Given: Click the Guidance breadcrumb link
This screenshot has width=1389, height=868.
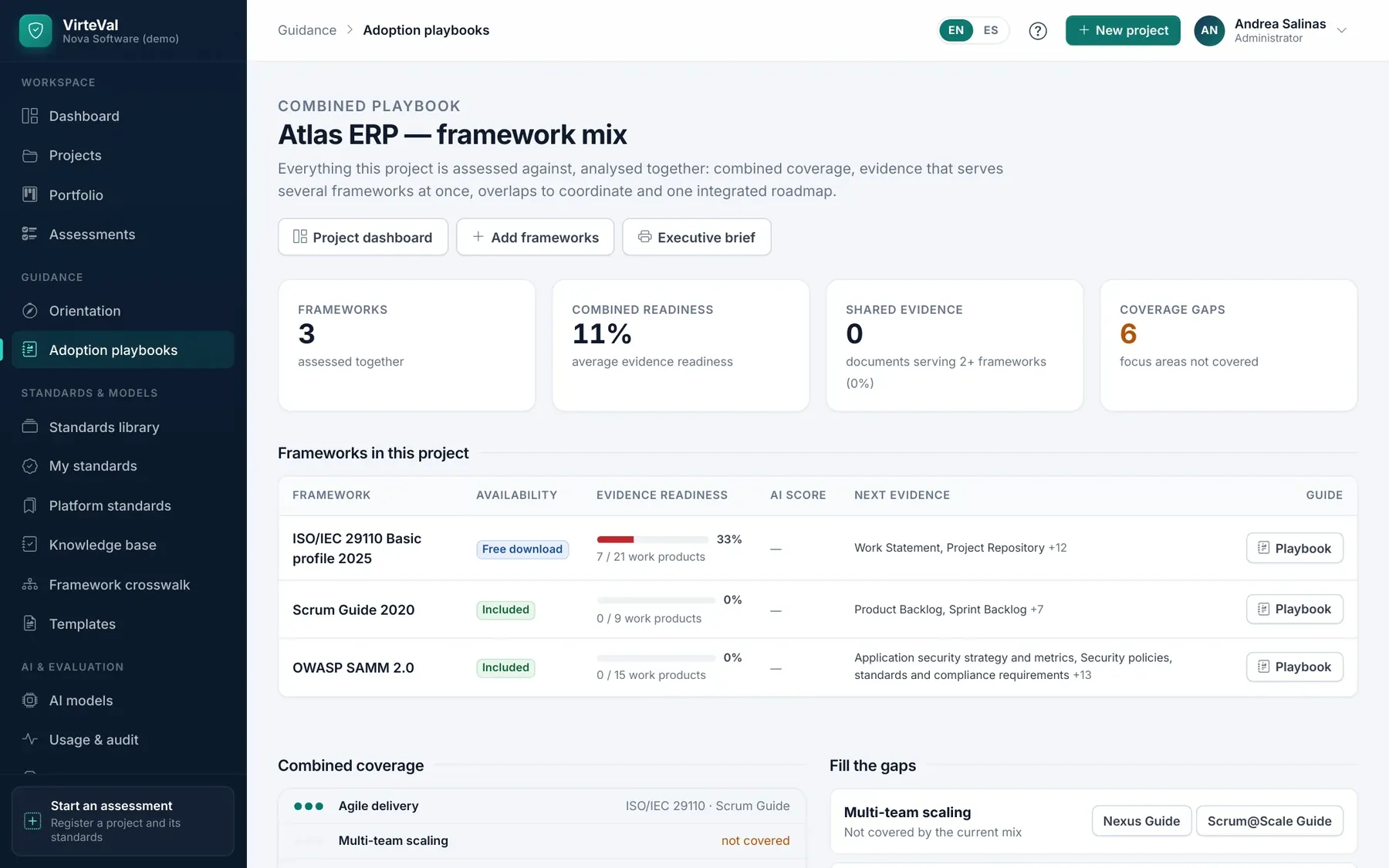Looking at the screenshot, I should point(307,30).
